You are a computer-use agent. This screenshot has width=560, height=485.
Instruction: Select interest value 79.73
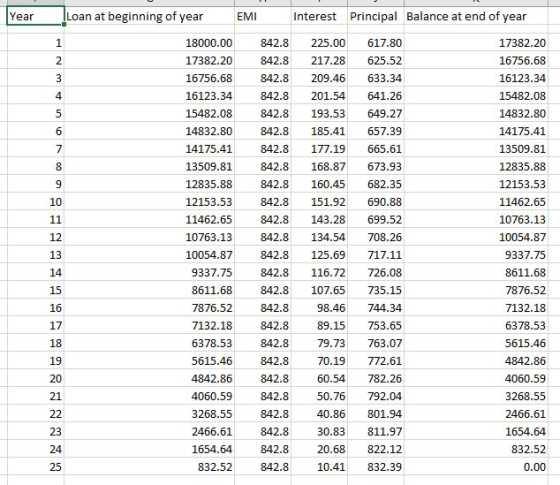[319, 343]
